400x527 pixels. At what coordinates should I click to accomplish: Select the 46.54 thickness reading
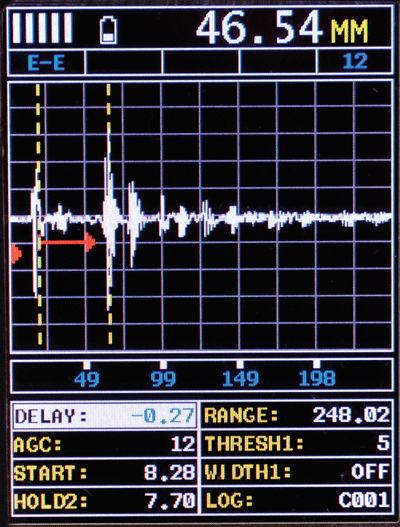click(259, 28)
